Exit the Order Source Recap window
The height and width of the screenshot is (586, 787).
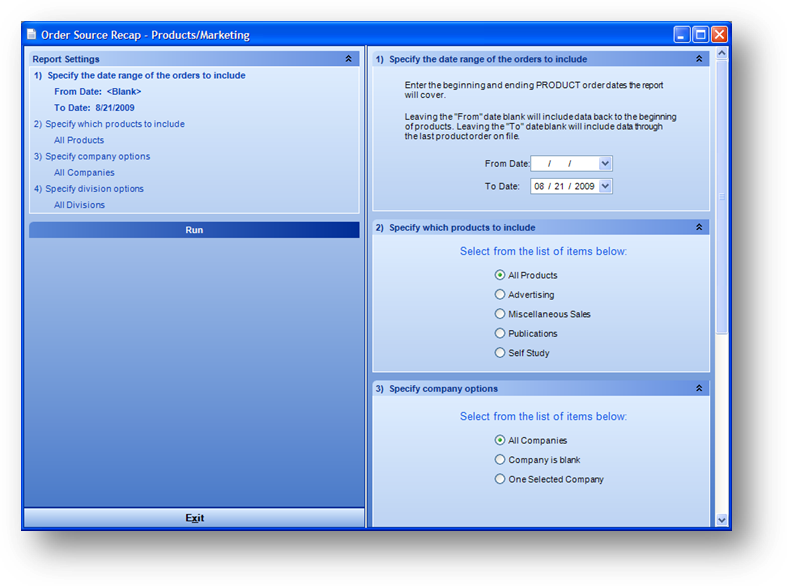coord(194,518)
